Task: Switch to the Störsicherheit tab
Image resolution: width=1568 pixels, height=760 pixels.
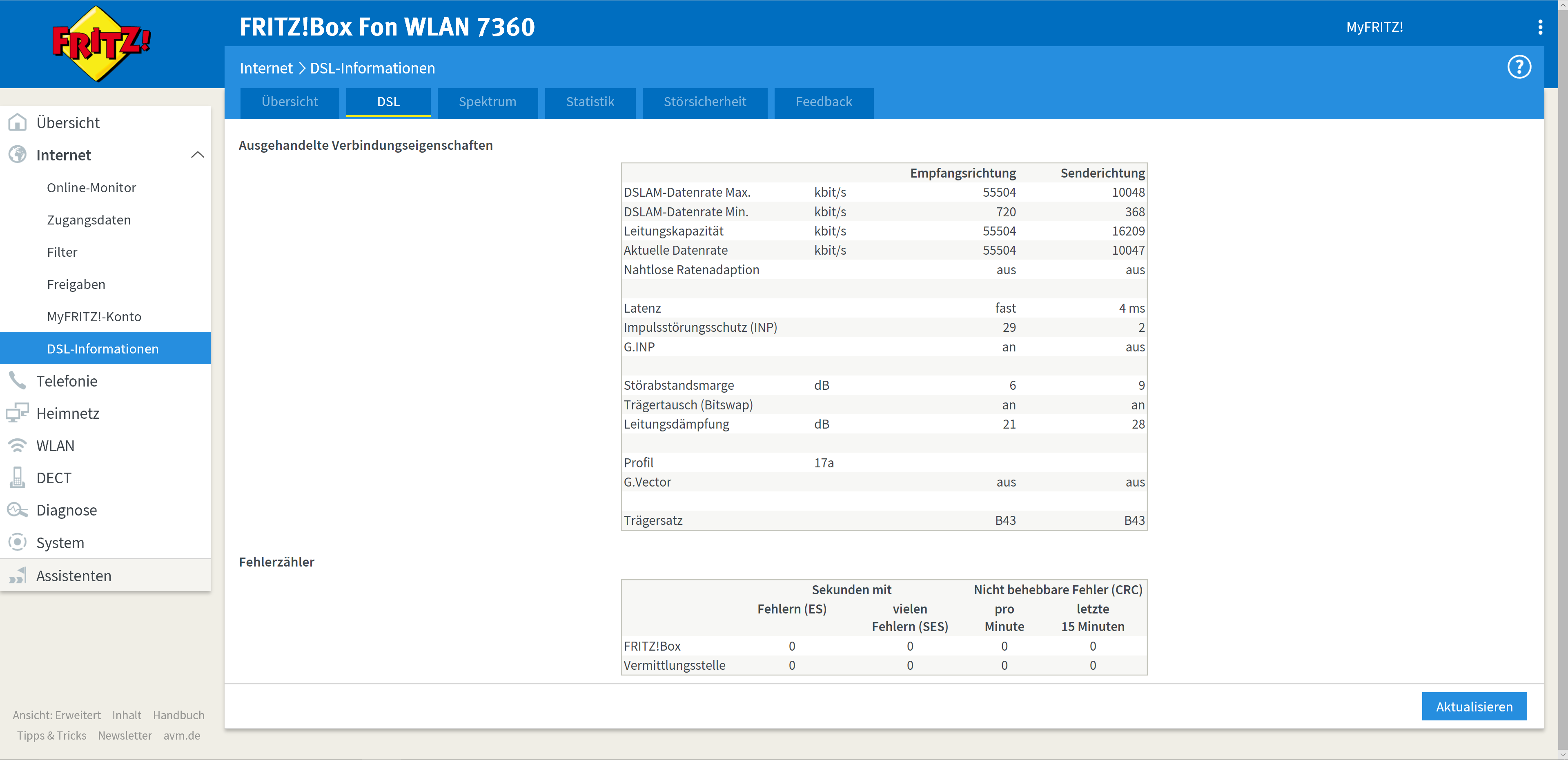Action: coord(704,102)
